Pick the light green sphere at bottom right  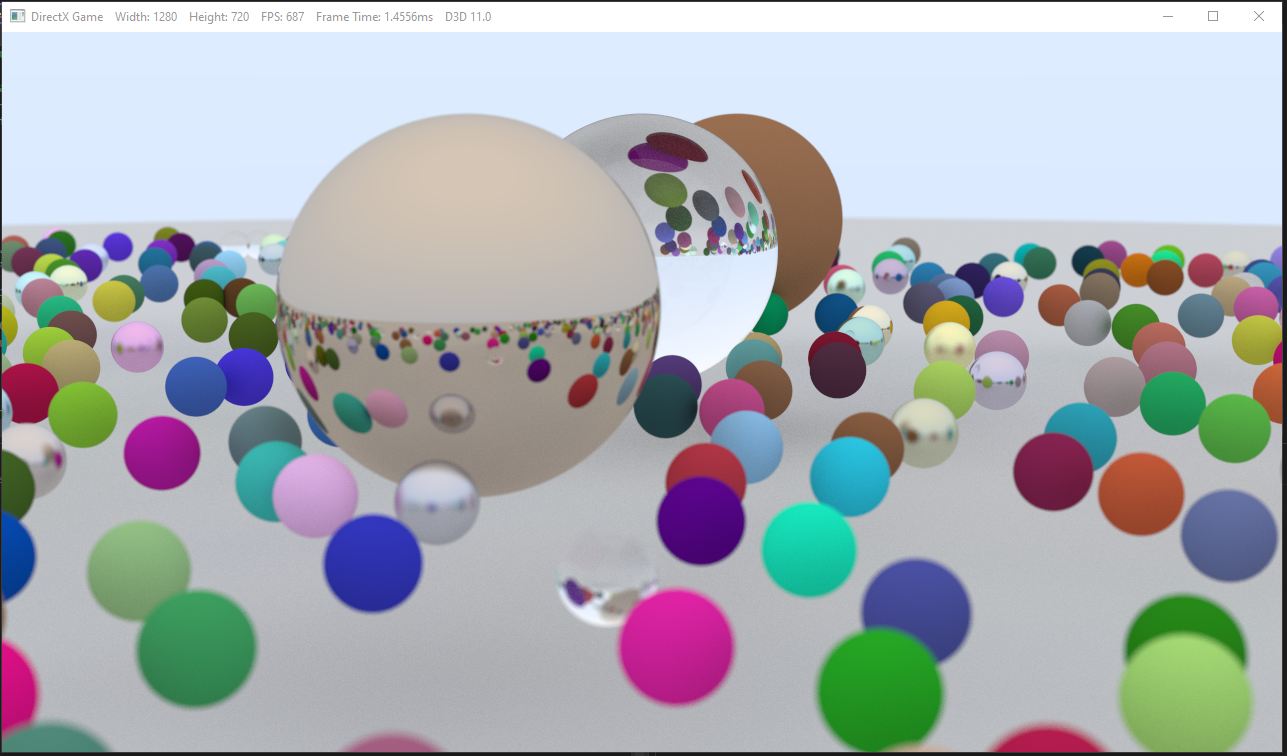(x=1185, y=694)
